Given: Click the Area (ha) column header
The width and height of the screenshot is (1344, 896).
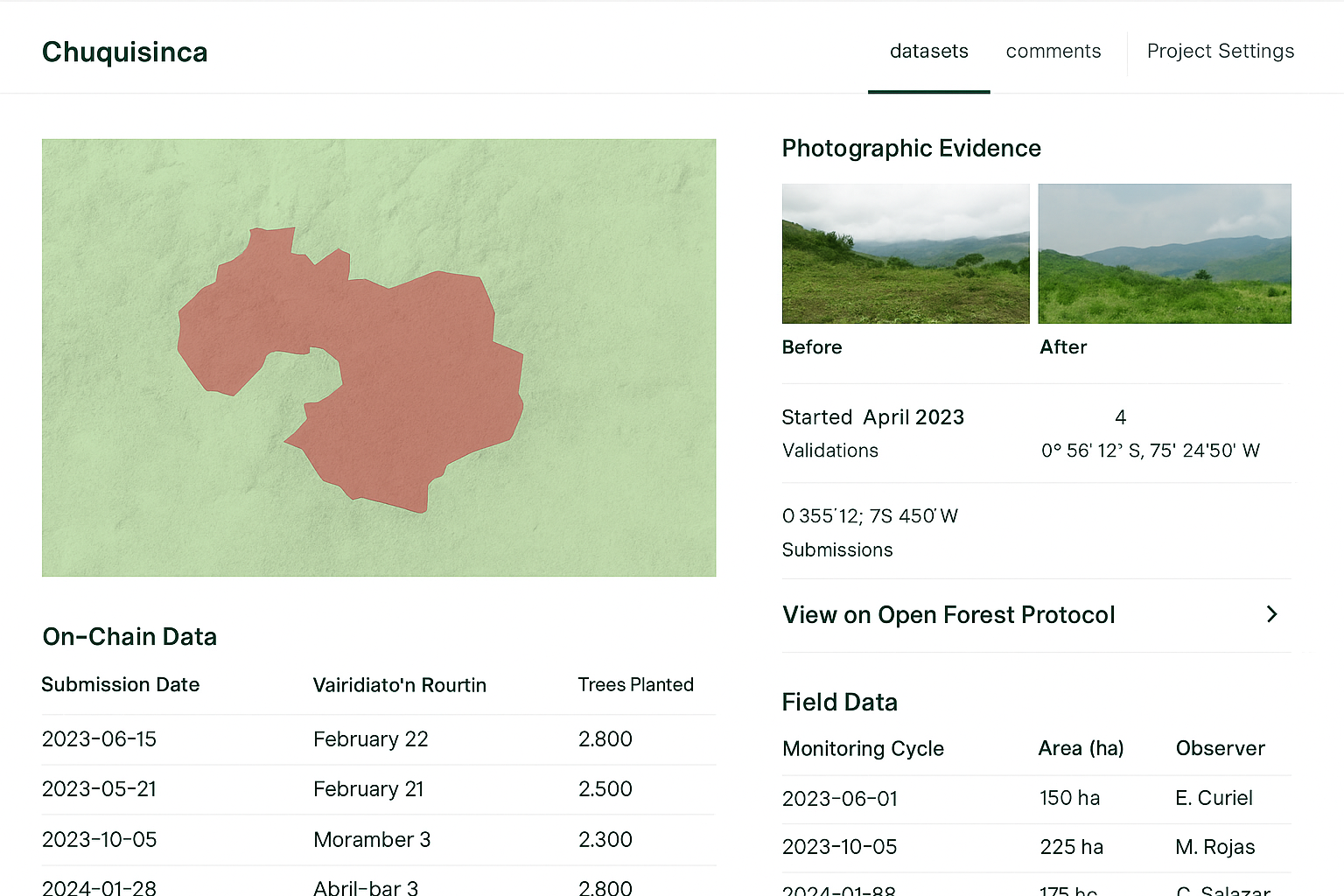Looking at the screenshot, I should pyautogui.click(x=1081, y=749).
